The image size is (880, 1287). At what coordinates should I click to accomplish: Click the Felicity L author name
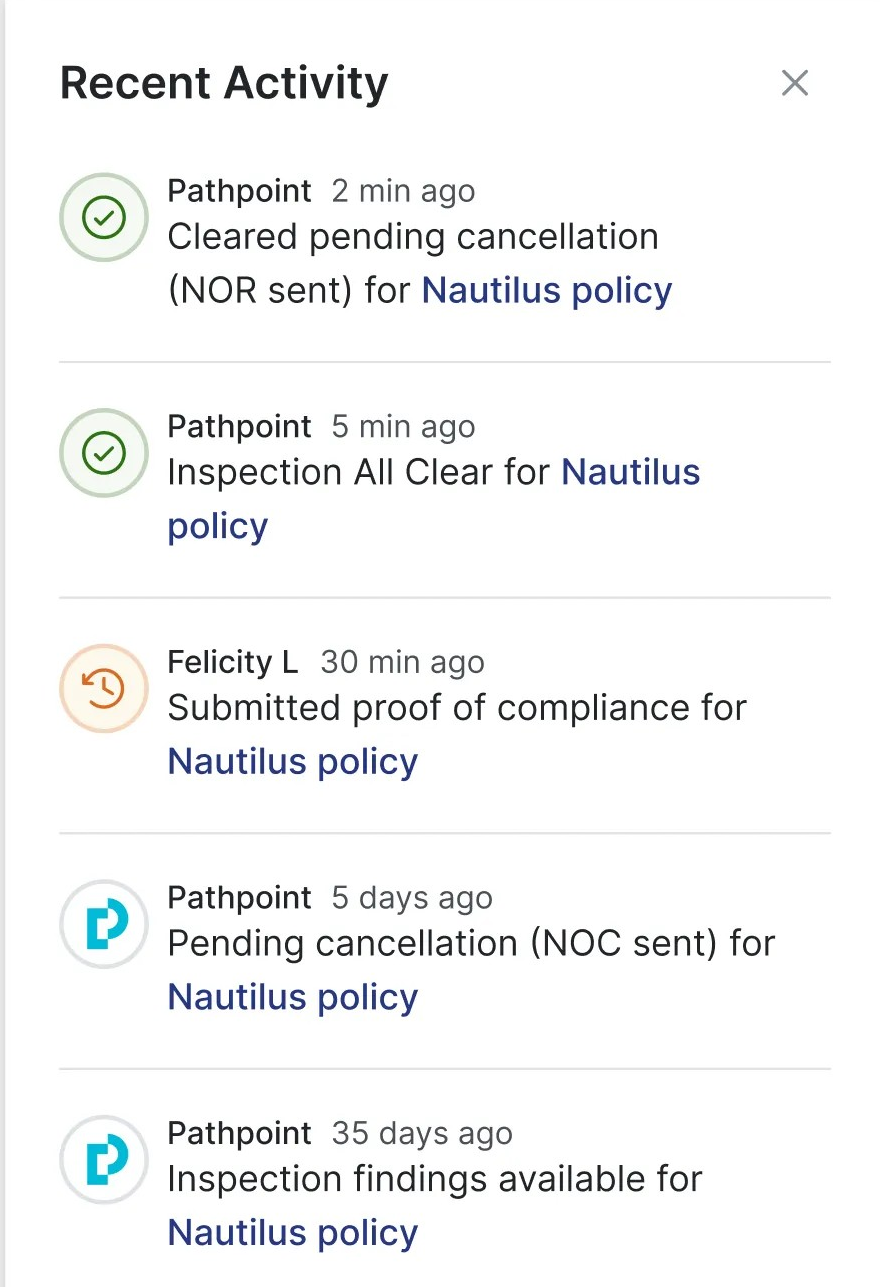pos(232,662)
